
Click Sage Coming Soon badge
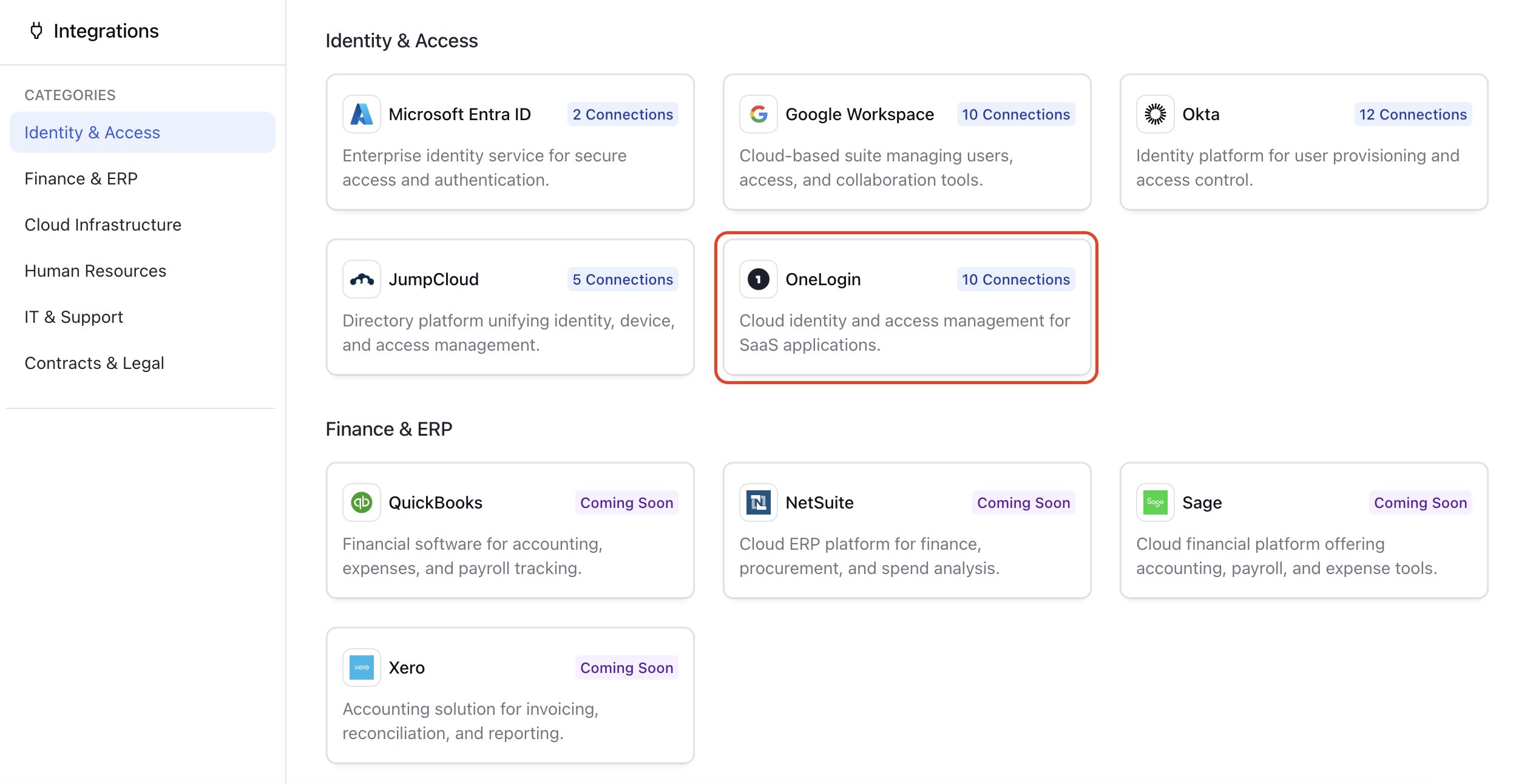[x=1421, y=502]
